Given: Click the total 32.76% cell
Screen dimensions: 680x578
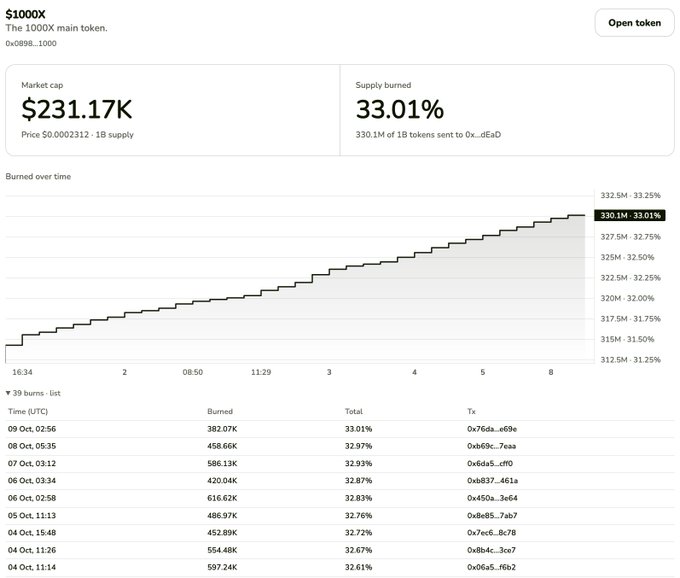Looking at the screenshot, I should point(358,516).
